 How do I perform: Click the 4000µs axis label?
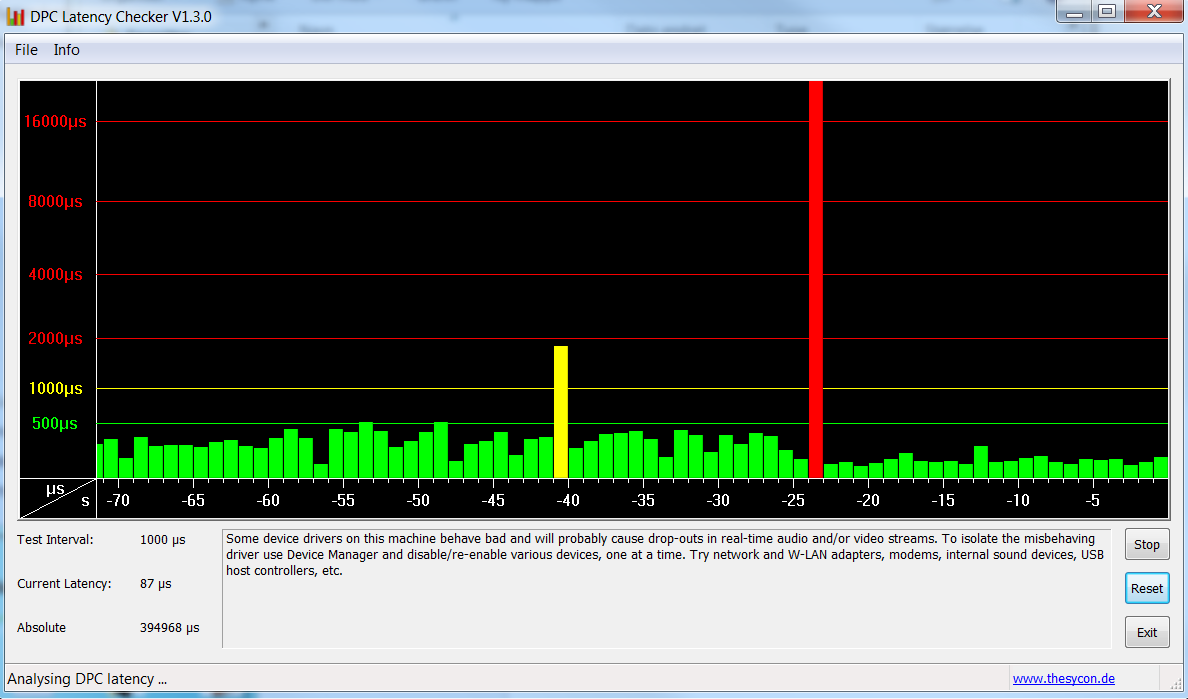[x=55, y=274]
